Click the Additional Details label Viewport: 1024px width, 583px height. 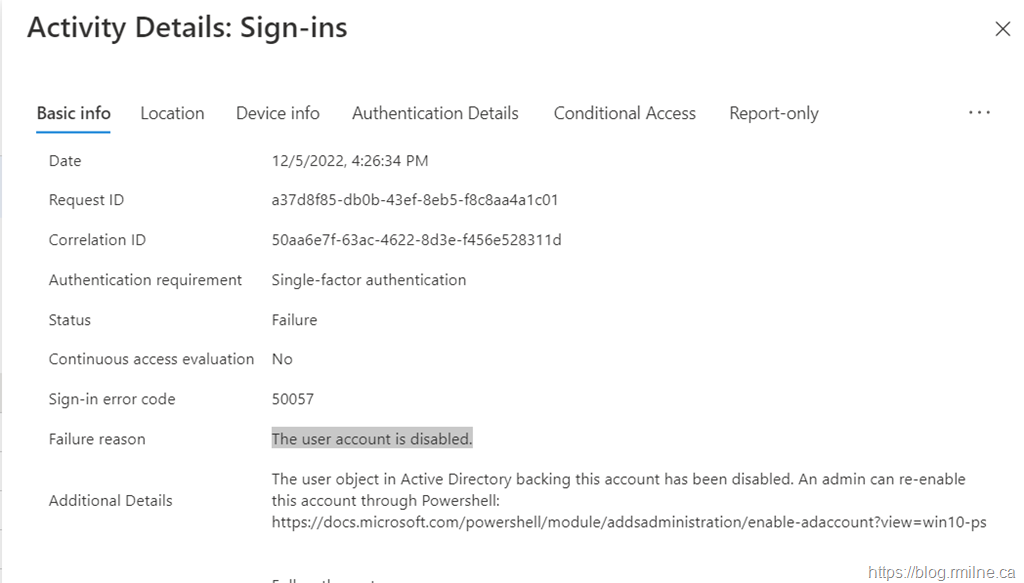click(x=110, y=500)
